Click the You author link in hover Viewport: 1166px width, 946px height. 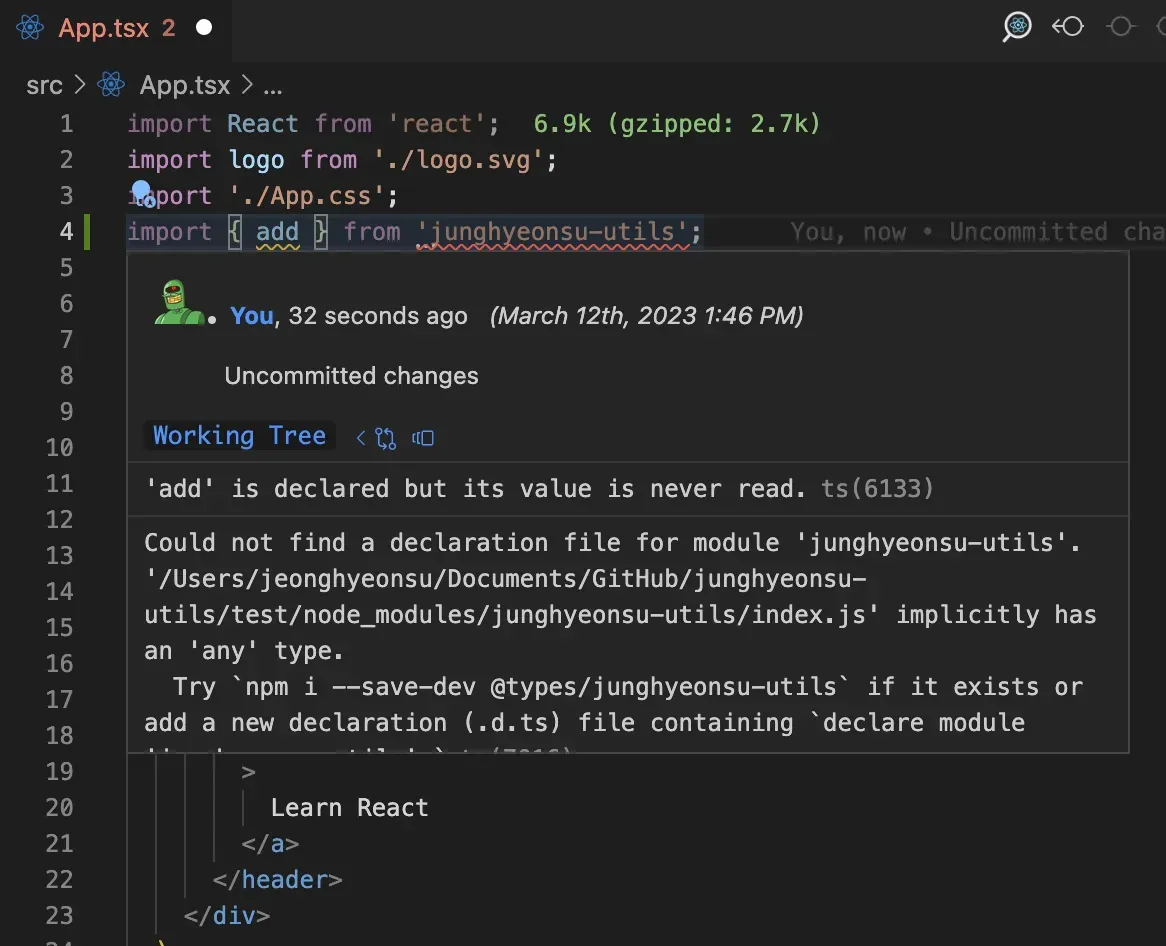[x=251, y=316]
